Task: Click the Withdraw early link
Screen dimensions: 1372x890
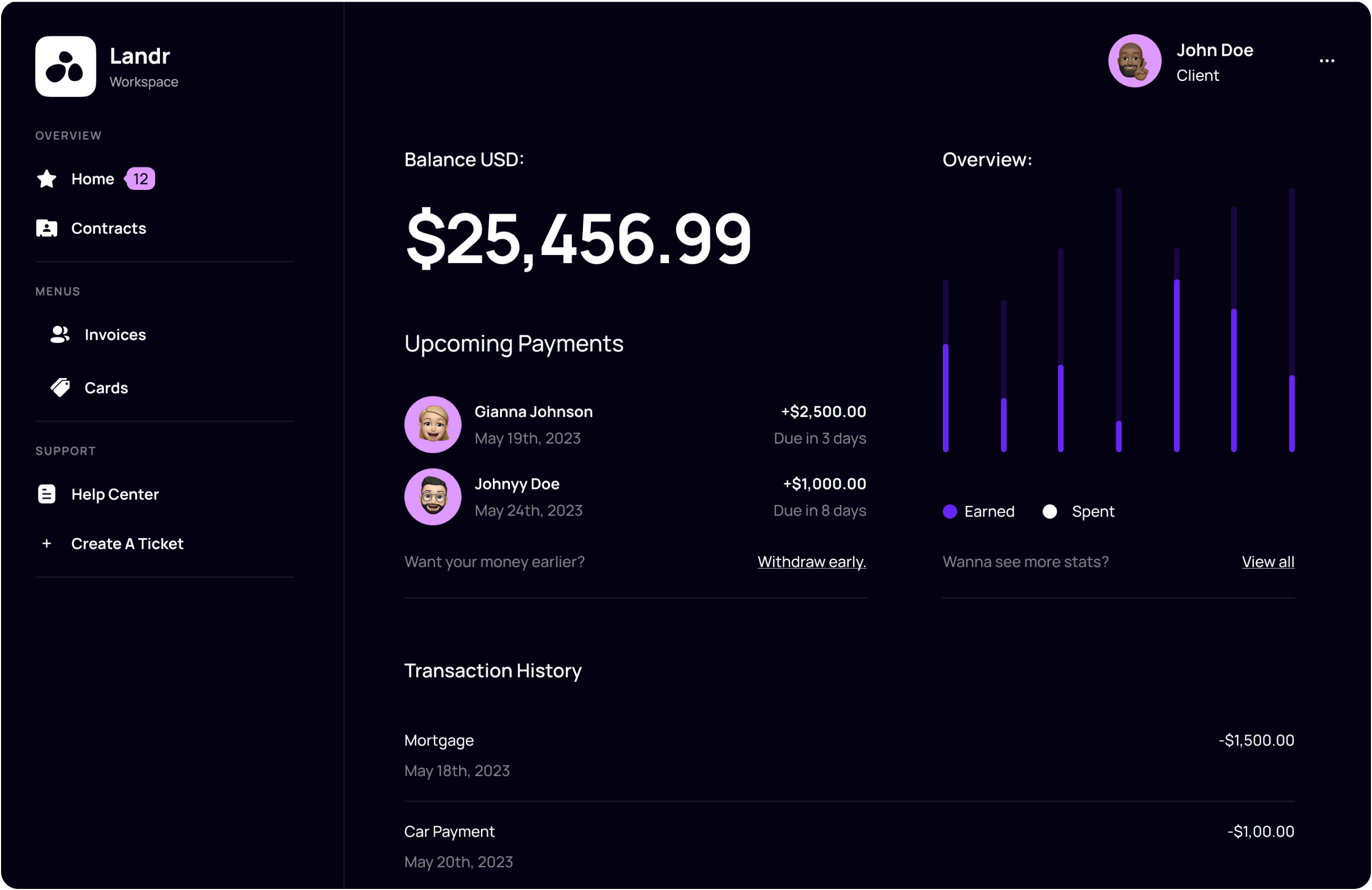Action: tap(812, 562)
